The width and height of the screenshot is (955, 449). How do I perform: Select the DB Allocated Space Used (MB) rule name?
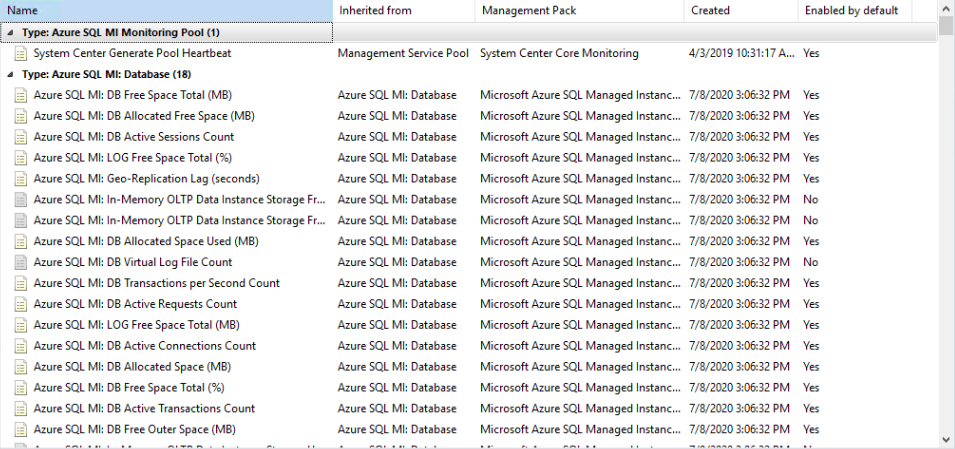[x=146, y=241]
